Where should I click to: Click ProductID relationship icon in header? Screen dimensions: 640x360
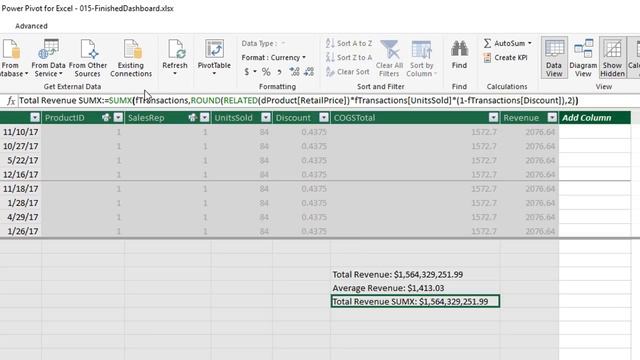[106, 118]
